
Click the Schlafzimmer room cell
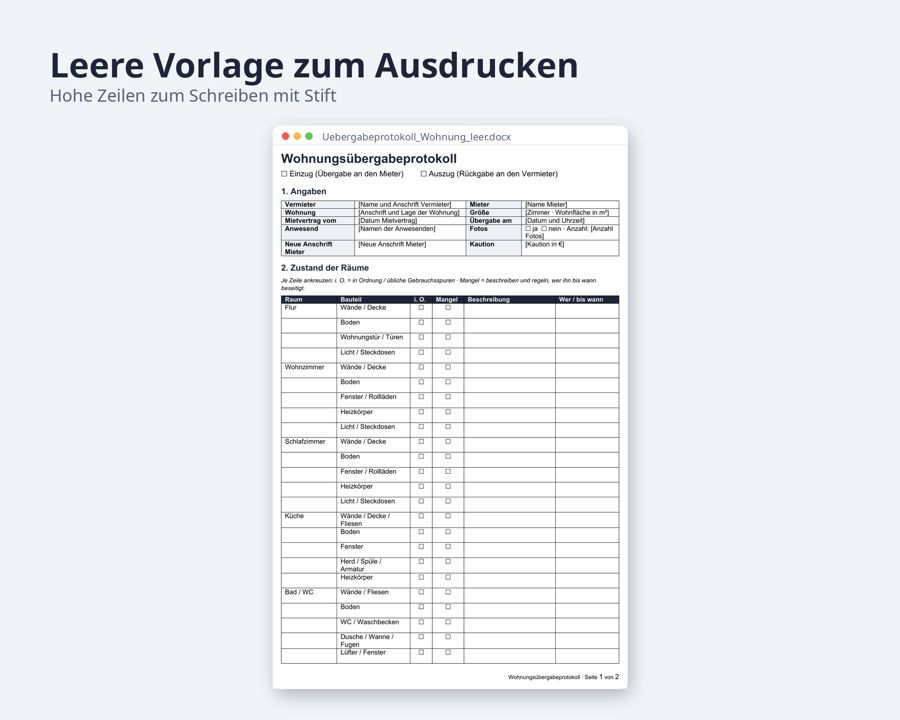click(309, 445)
